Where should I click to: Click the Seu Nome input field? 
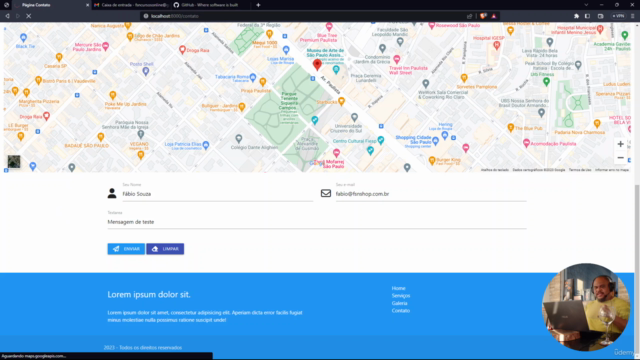point(218,194)
